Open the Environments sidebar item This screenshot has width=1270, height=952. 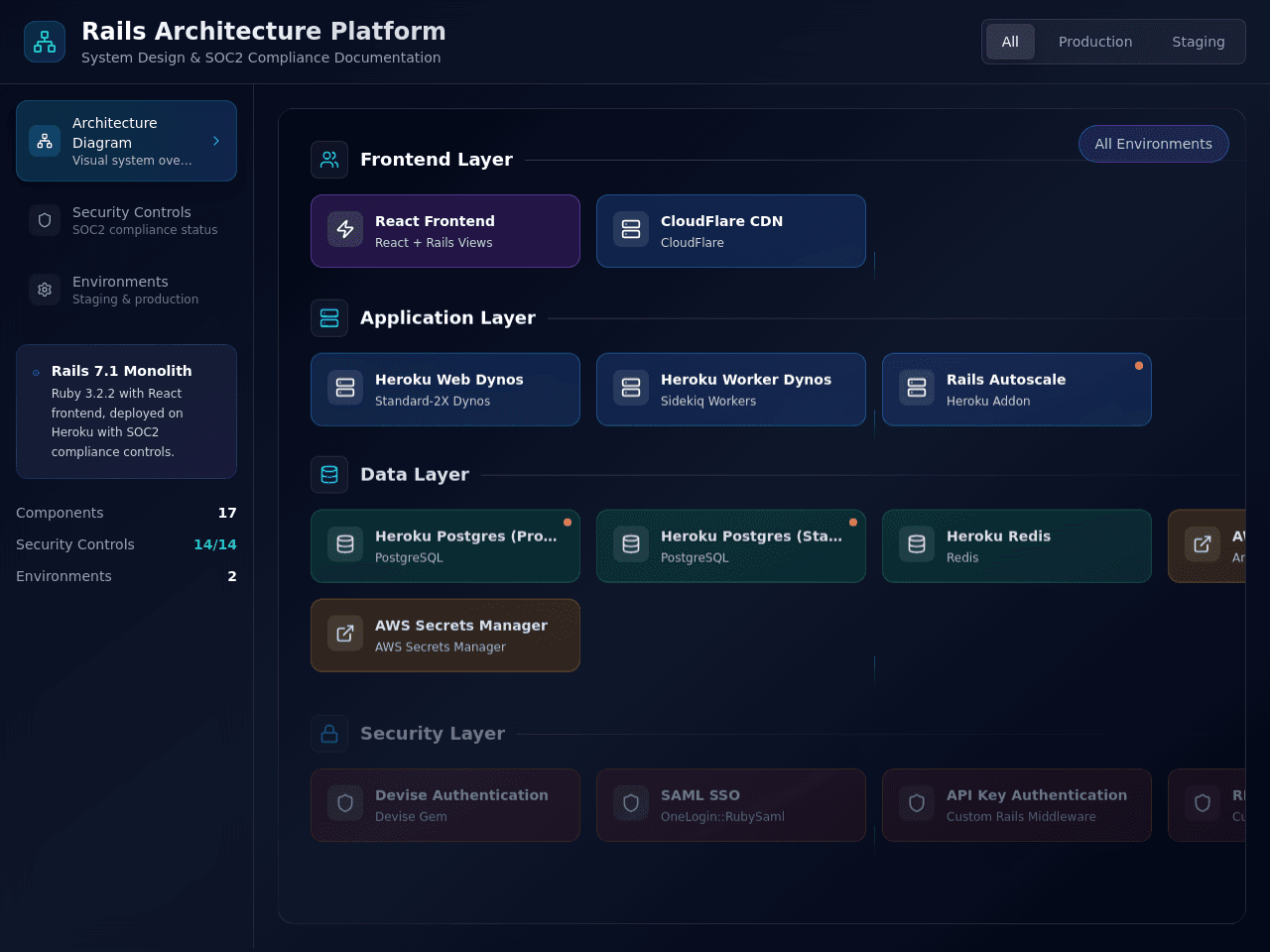(126, 290)
